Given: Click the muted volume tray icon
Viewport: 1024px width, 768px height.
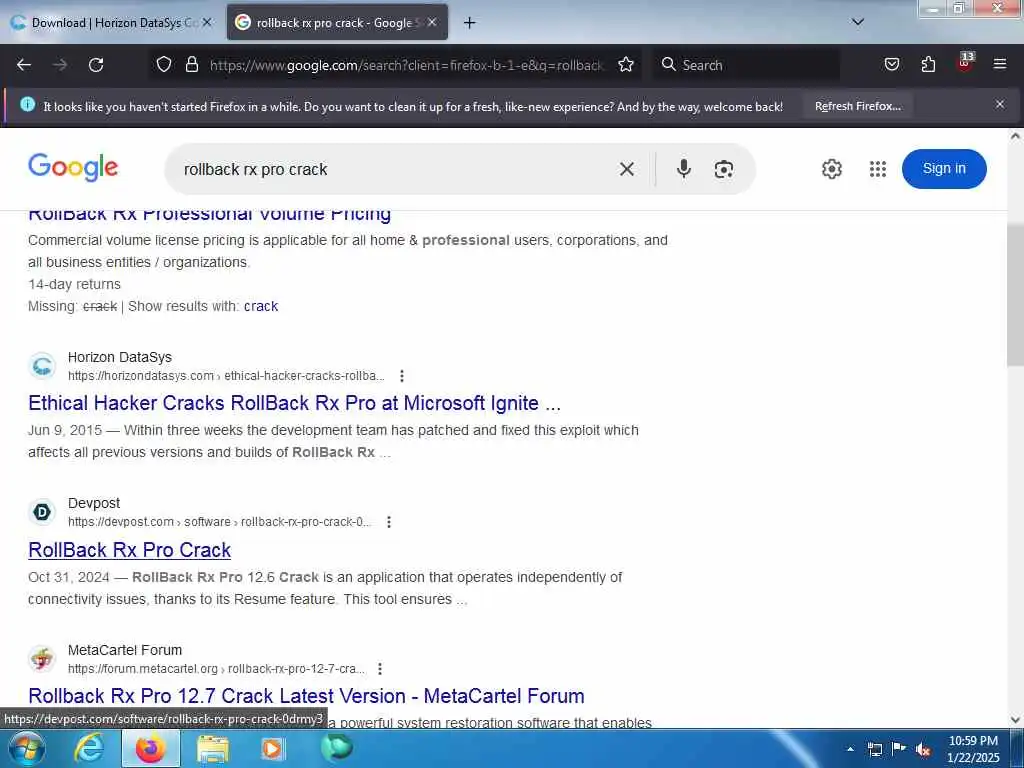Looking at the screenshot, I should click(923, 749).
